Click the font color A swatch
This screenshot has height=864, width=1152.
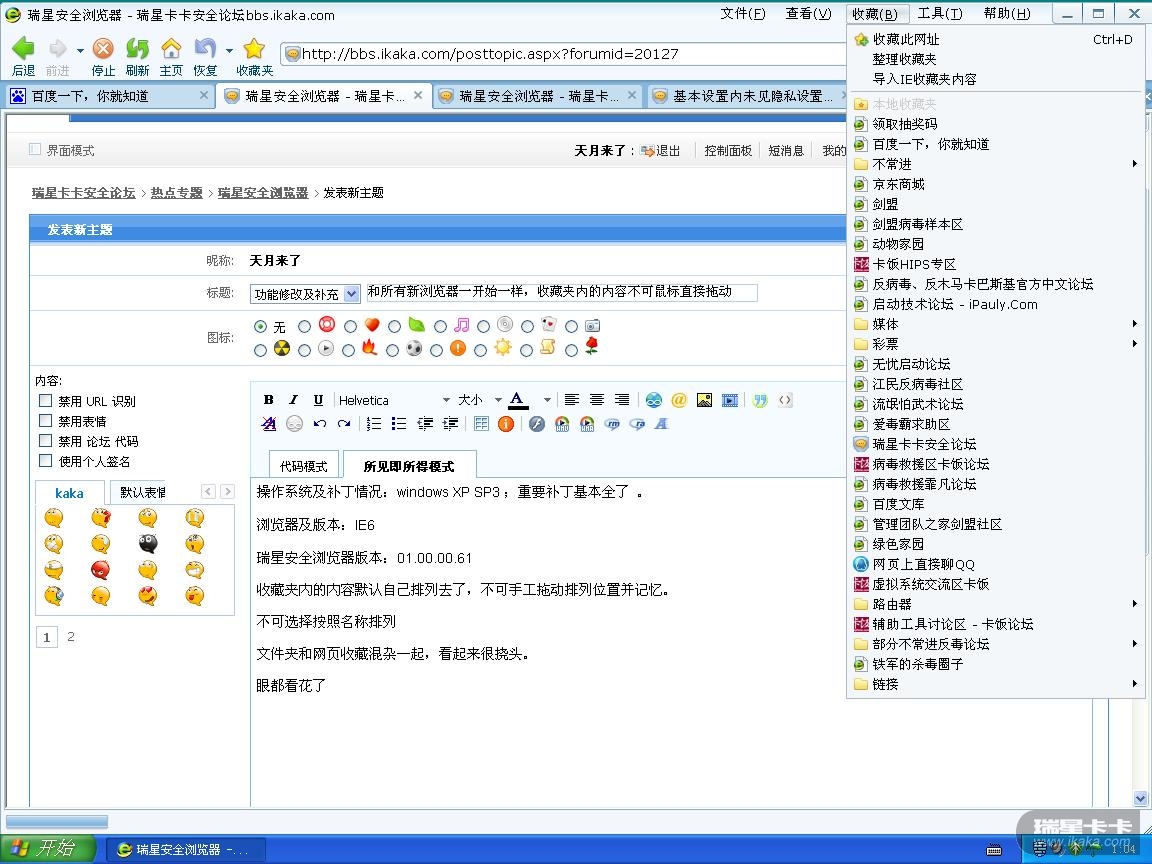518,400
